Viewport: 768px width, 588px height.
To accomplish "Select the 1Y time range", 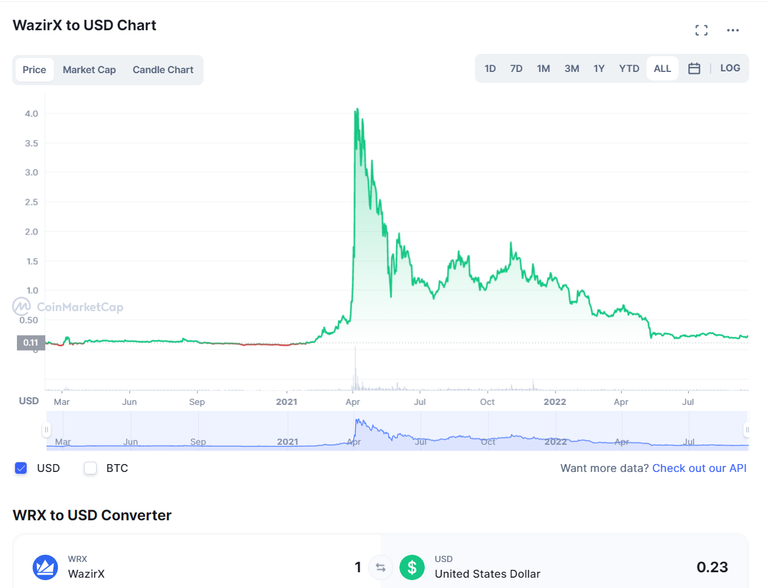I will click(599, 69).
